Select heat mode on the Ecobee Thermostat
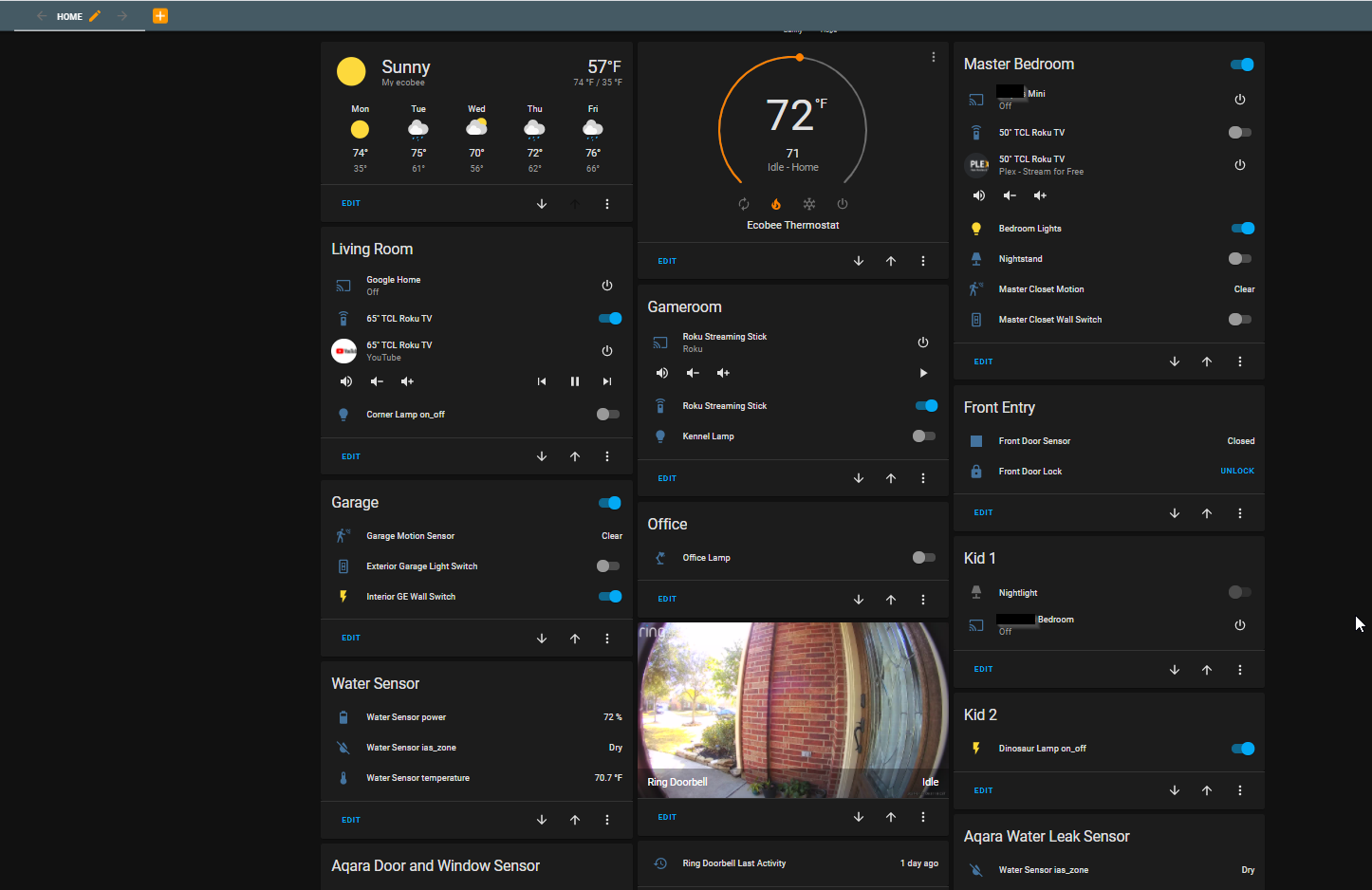 coord(776,204)
